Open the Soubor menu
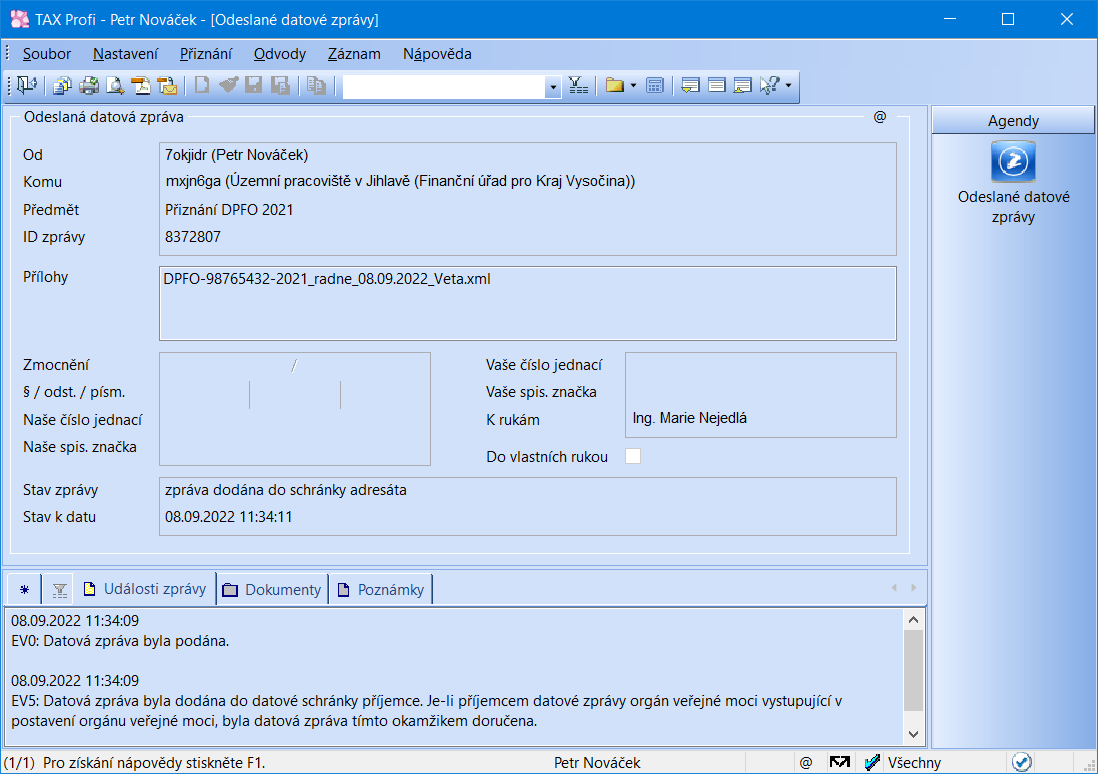The height and width of the screenshot is (776, 1100). coord(46,54)
